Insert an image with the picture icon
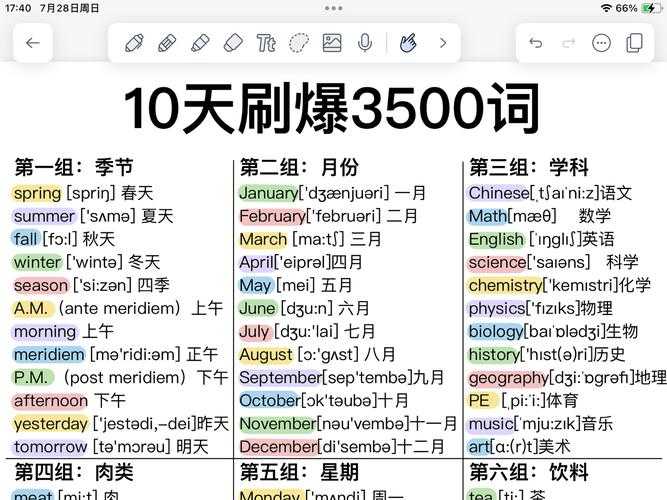The height and width of the screenshot is (500, 667). pyautogui.click(x=332, y=43)
